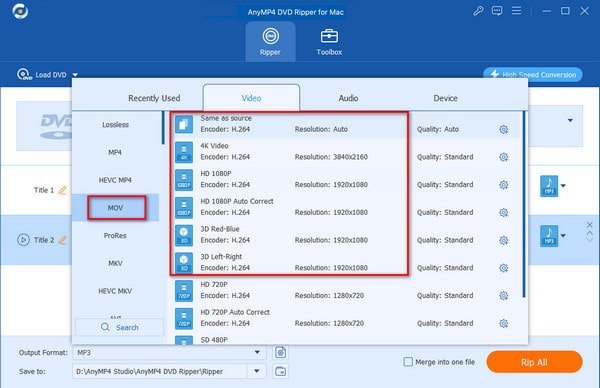The height and width of the screenshot is (388, 600).
Task: Open output folder icon beside Save to
Action: click(280, 371)
